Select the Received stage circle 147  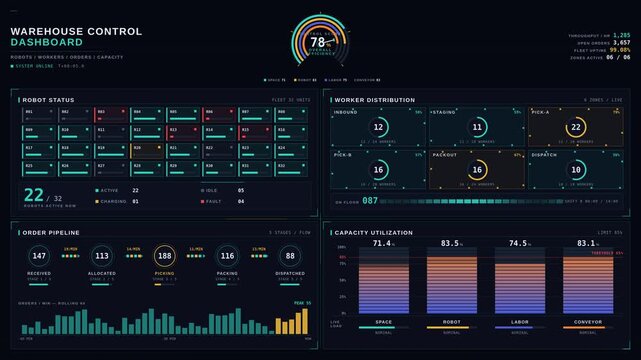click(39, 256)
